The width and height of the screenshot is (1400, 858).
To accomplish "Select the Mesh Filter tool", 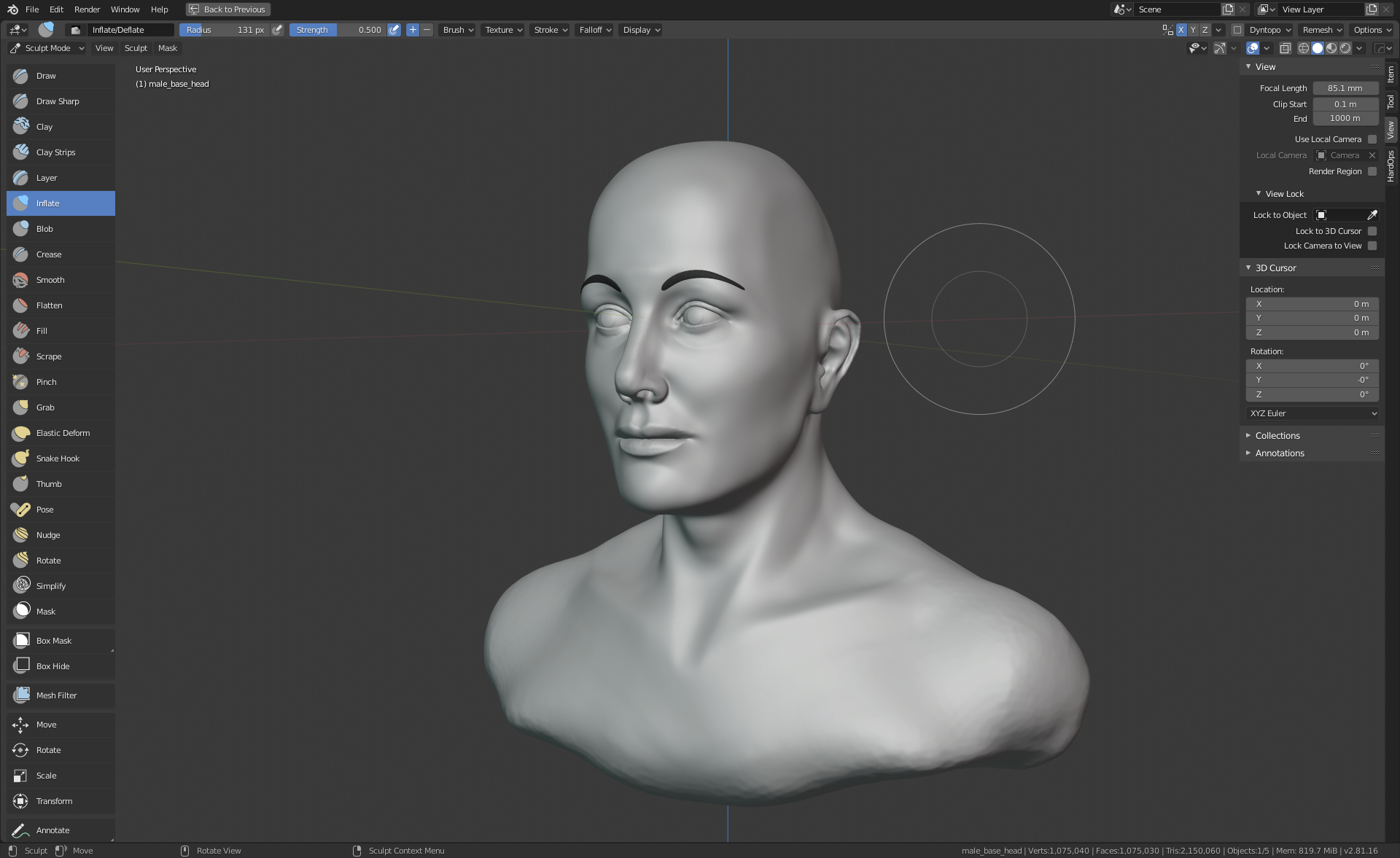I will pos(56,695).
